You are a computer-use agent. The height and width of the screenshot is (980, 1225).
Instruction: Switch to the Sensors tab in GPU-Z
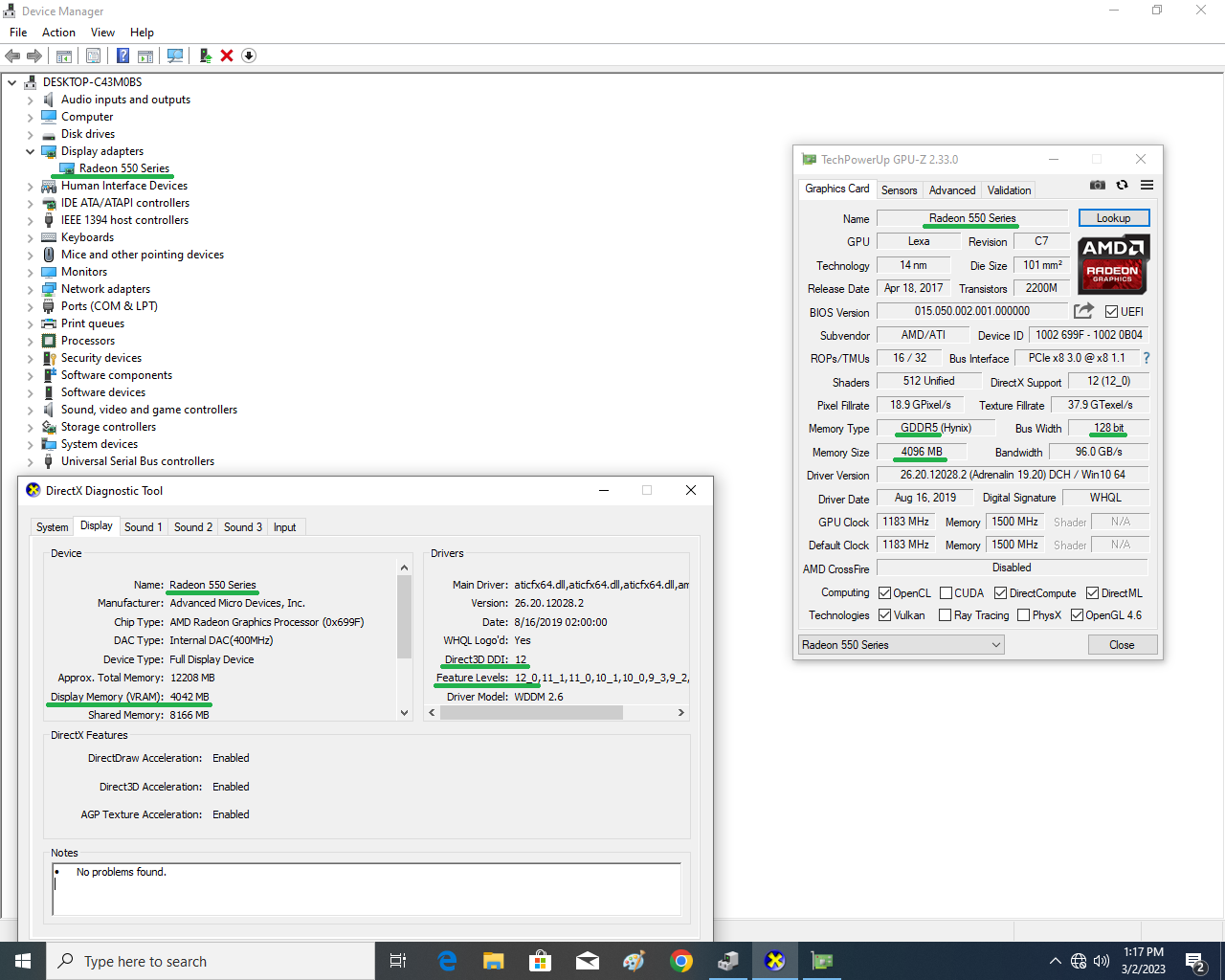(899, 190)
